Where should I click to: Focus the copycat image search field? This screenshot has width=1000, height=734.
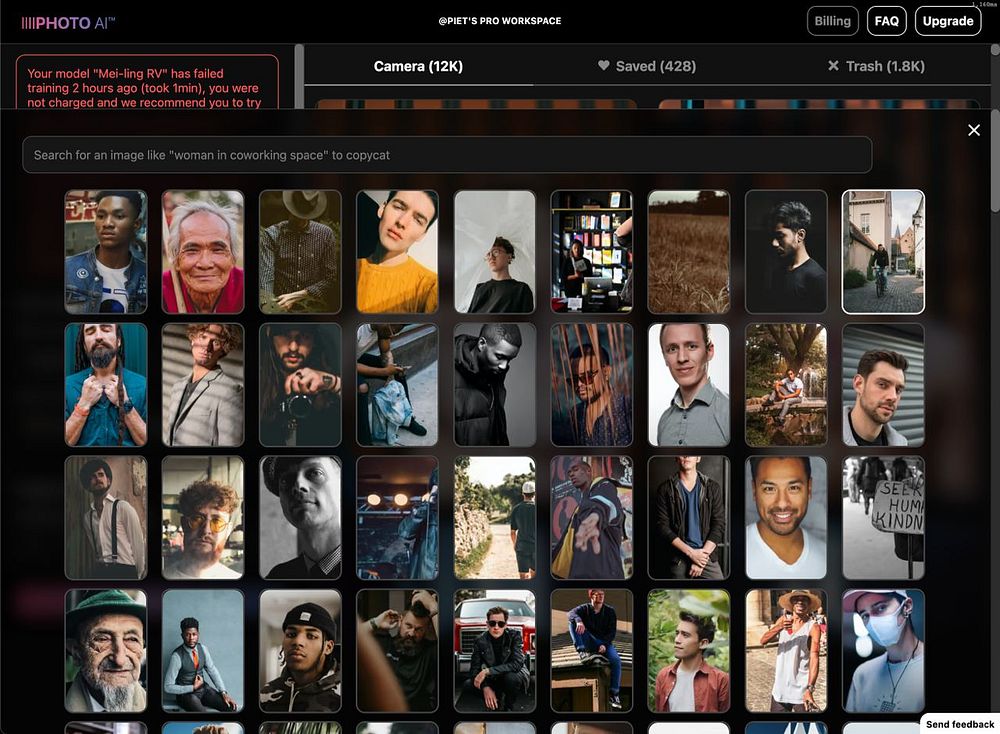click(x=447, y=155)
